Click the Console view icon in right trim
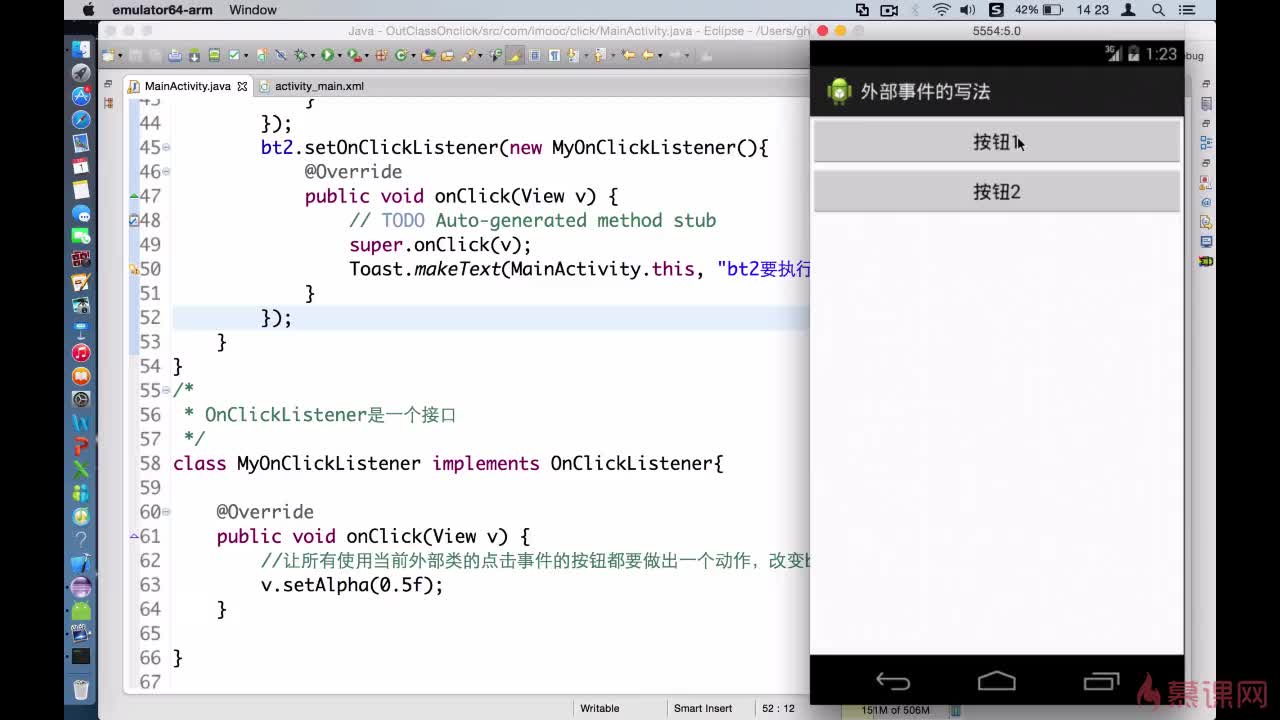The width and height of the screenshot is (1280, 720). 1206,242
